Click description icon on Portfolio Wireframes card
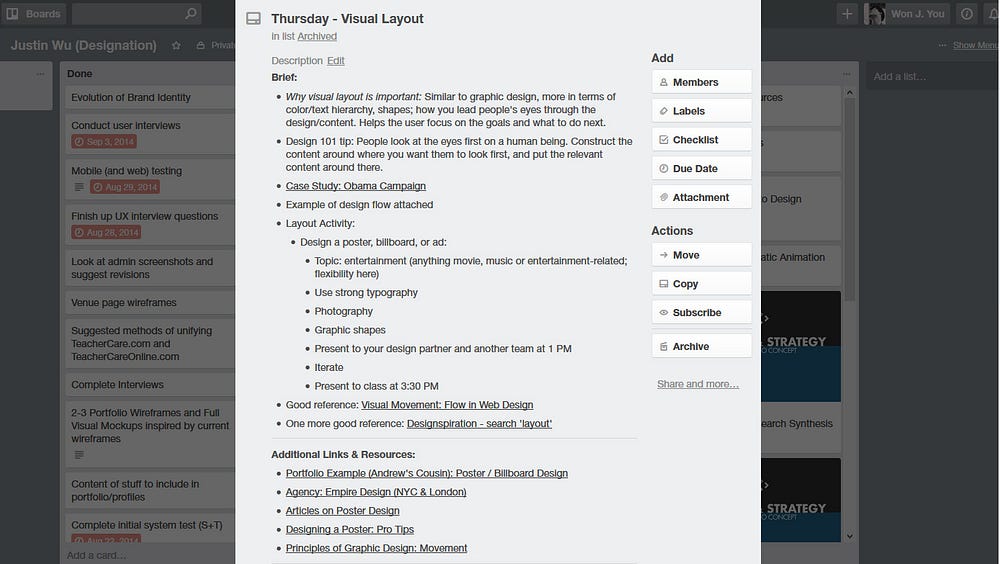 point(79,455)
